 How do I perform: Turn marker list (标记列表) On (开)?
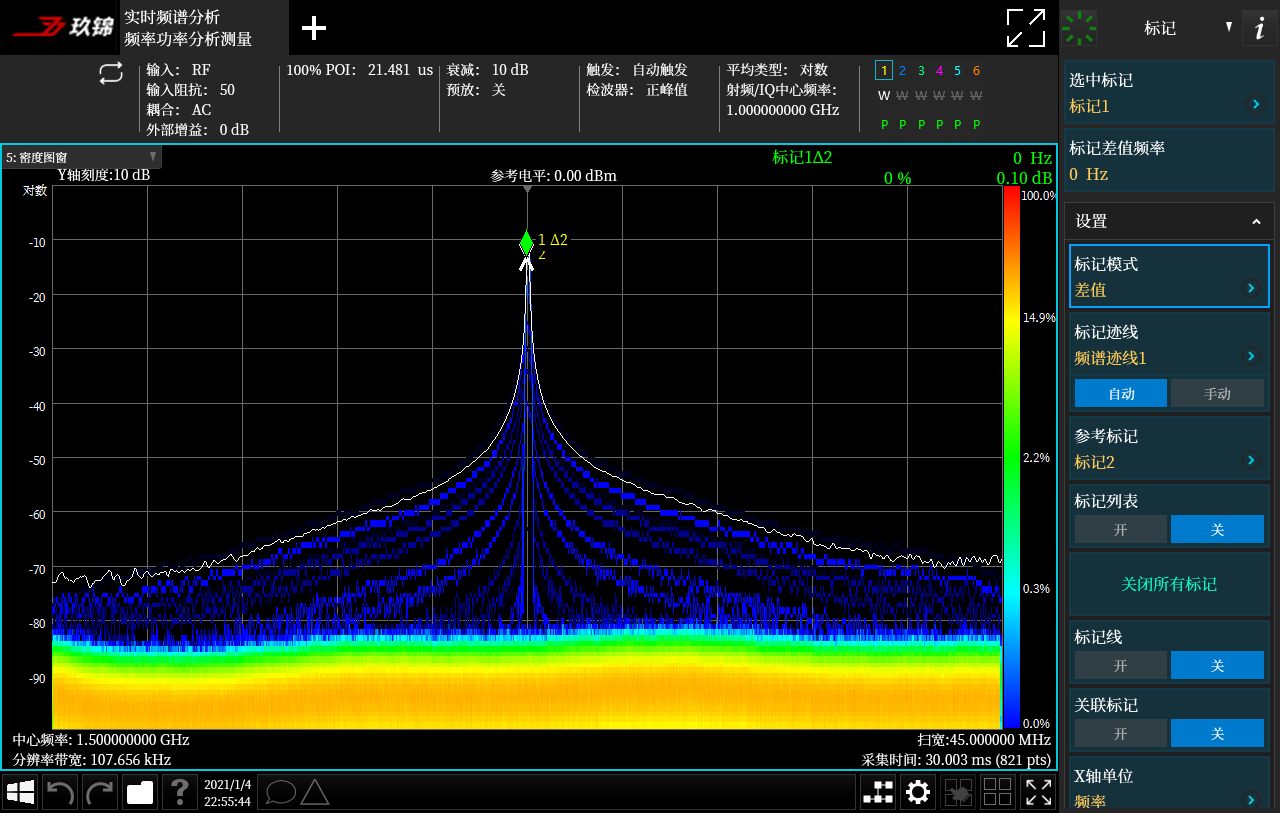tap(1121, 529)
